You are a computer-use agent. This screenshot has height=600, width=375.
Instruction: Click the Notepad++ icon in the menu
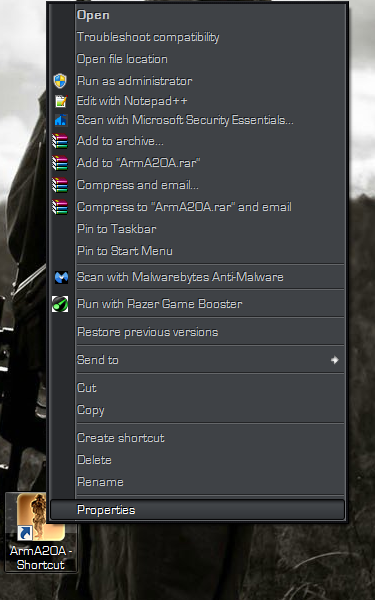(60, 101)
